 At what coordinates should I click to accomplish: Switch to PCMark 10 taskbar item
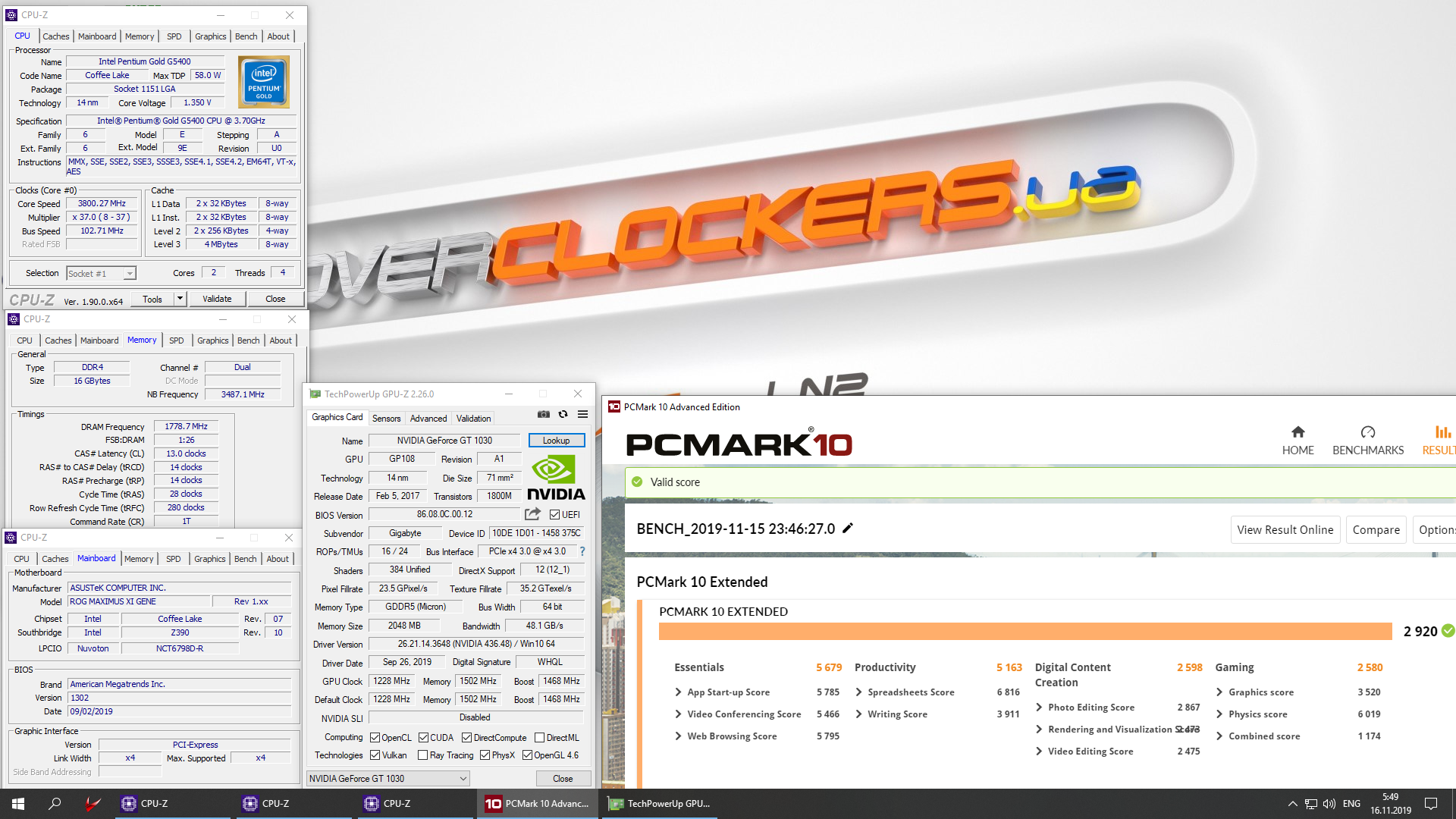pos(538,804)
